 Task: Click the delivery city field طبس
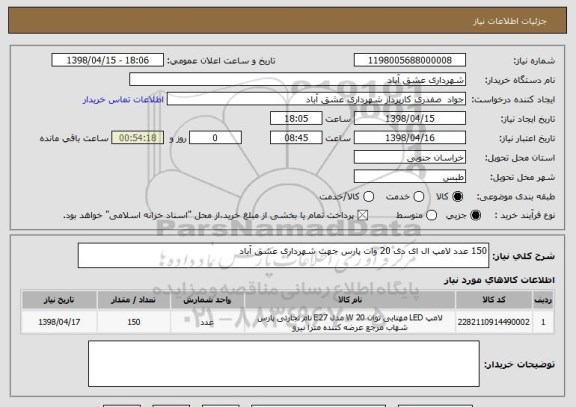pos(410,177)
